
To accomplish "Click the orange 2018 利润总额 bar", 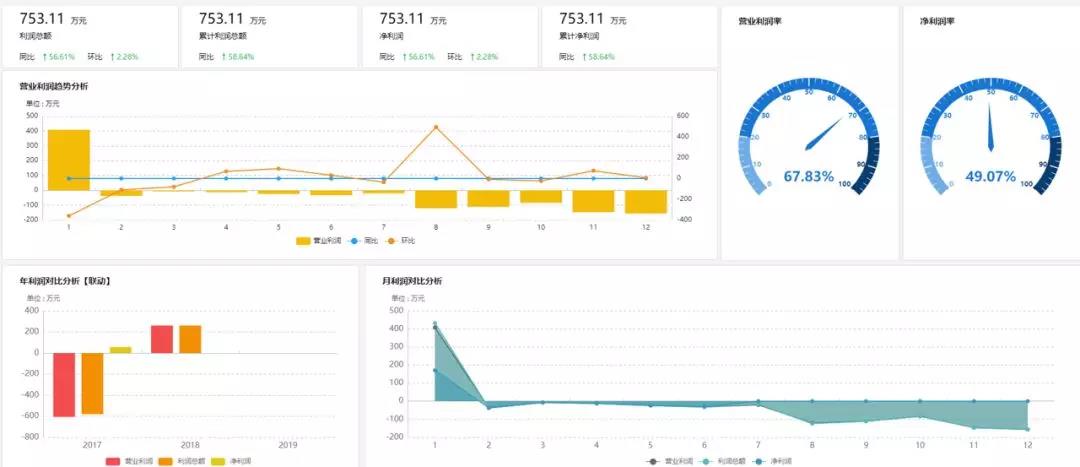I will click(x=190, y=340).
